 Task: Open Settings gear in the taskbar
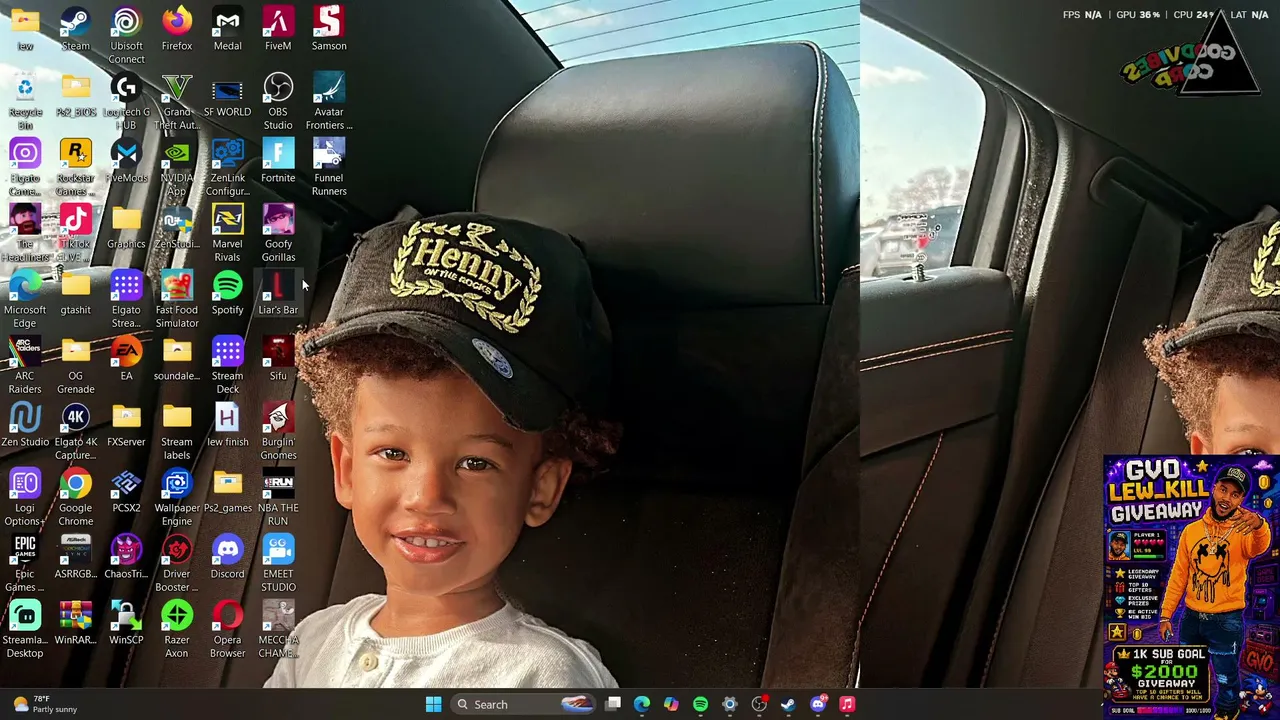coord(730,704)
